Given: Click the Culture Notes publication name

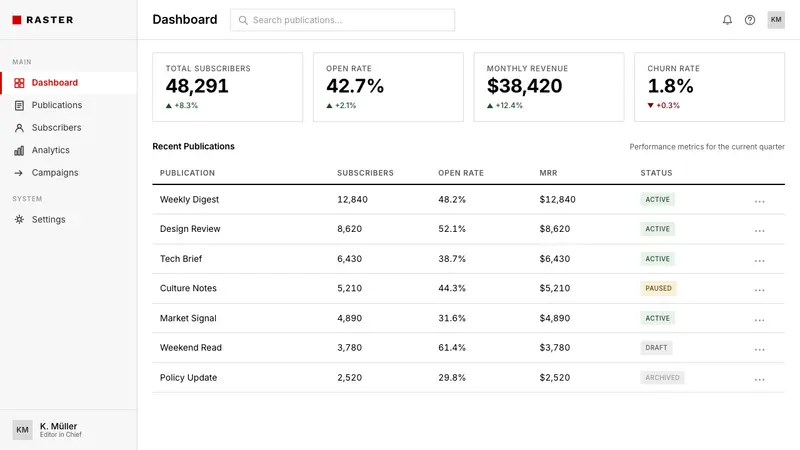Looking at the screenshot, I should (x=188, y=288).
